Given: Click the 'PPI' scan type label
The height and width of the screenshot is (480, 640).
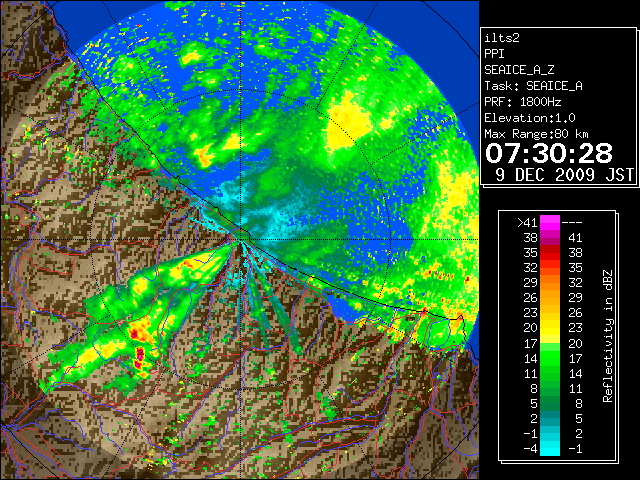Looking at the screenshot, I should coord(494,54).
